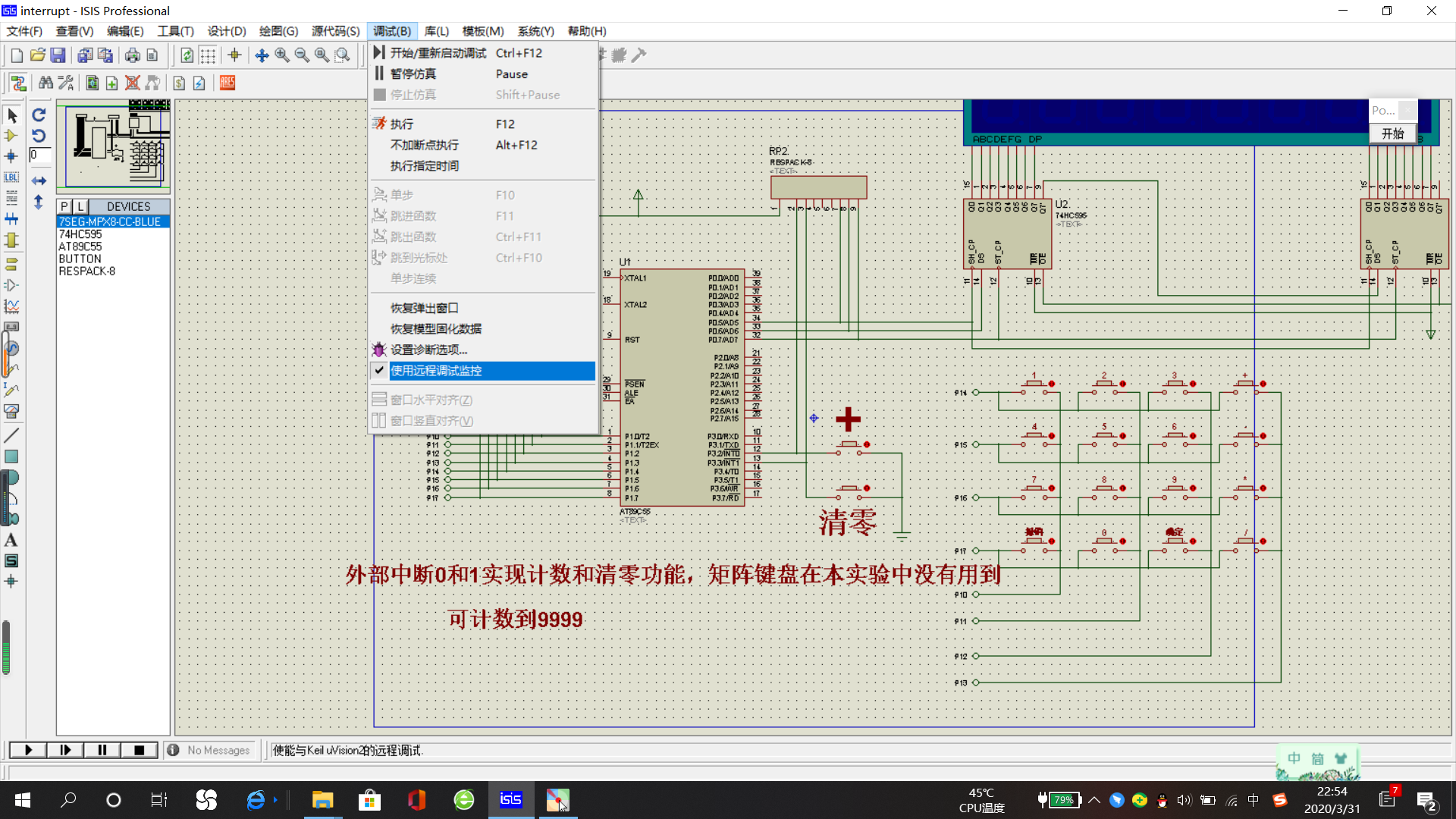The height and width of the screenshot is (819, 1456).
Task: Open the 工具(T) menu
Action: [x=175, y=31]
